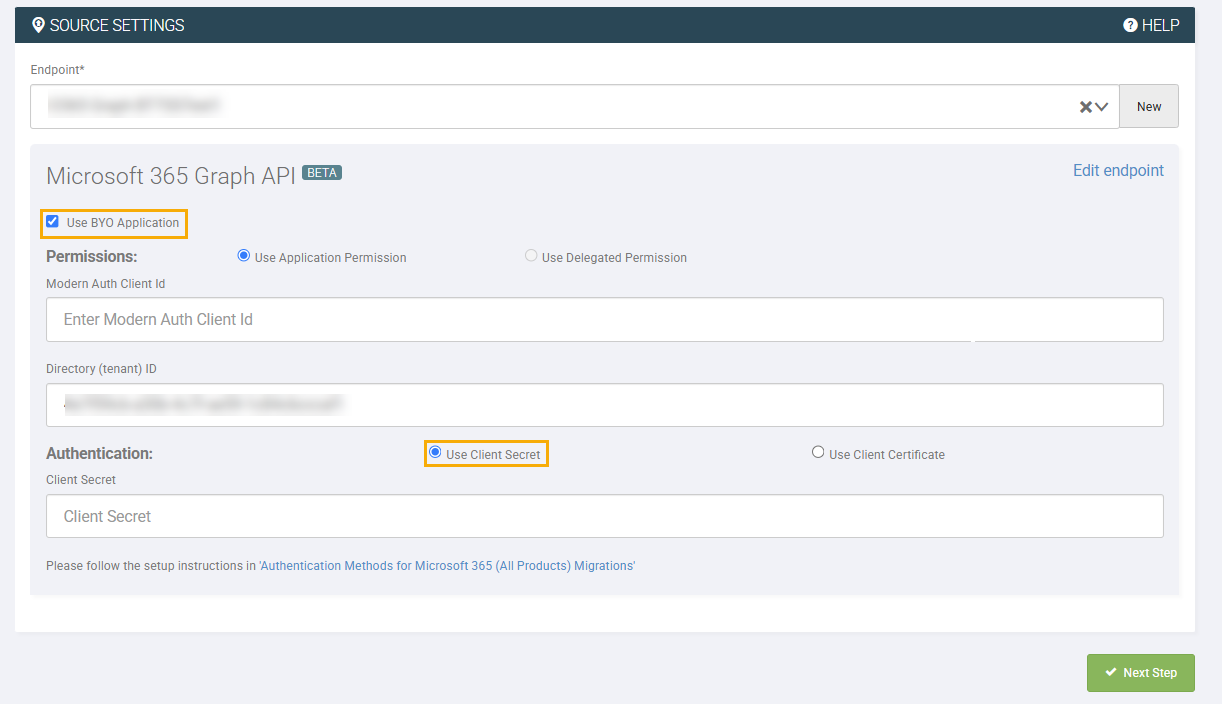The image size is (1222, 704).
Task: Select Use Delegated Permission radio button
Action: [531, 256]
